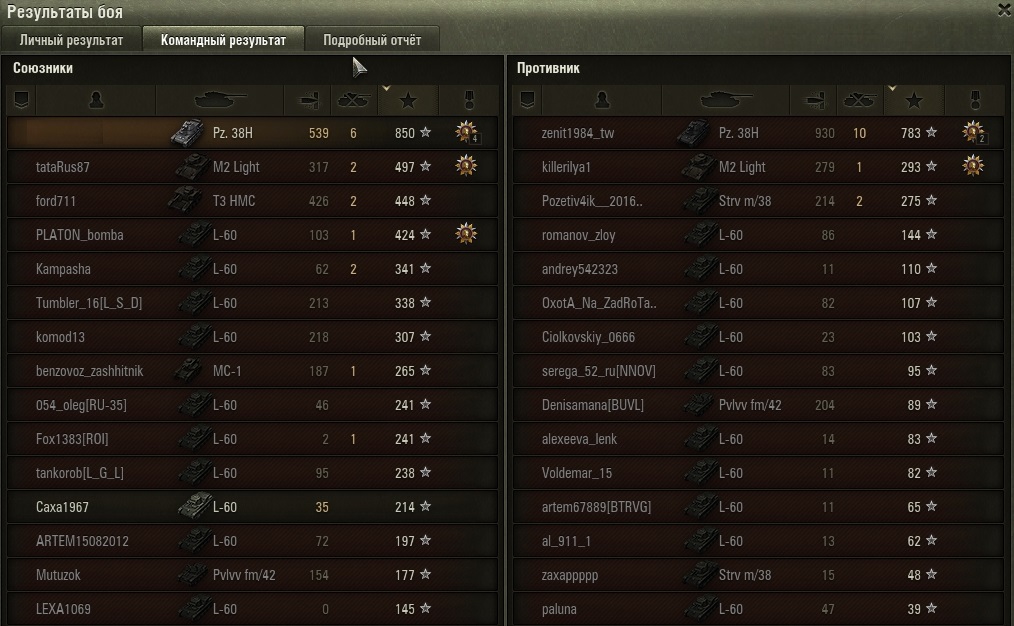Sort allies by player name icon
The image size is (1014, 626).
(x=96, y=100)
